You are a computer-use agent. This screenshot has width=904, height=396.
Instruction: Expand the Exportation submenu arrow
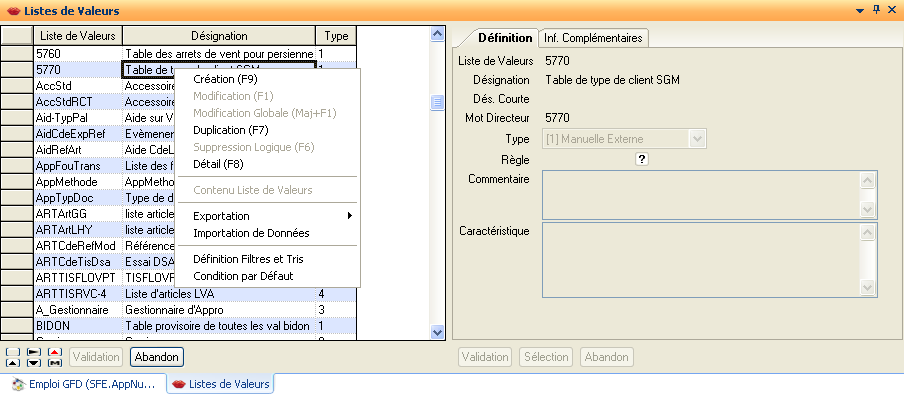click(x=349, y=216)
